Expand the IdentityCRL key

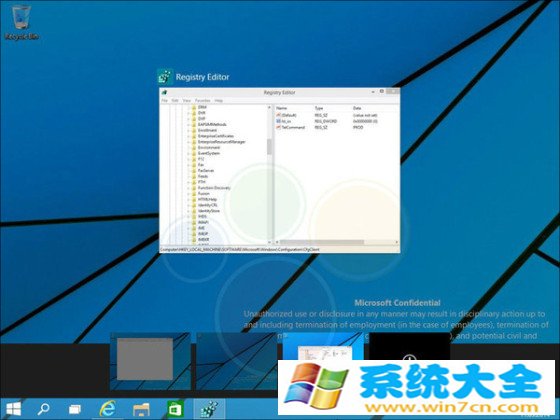tap(189, 205)
